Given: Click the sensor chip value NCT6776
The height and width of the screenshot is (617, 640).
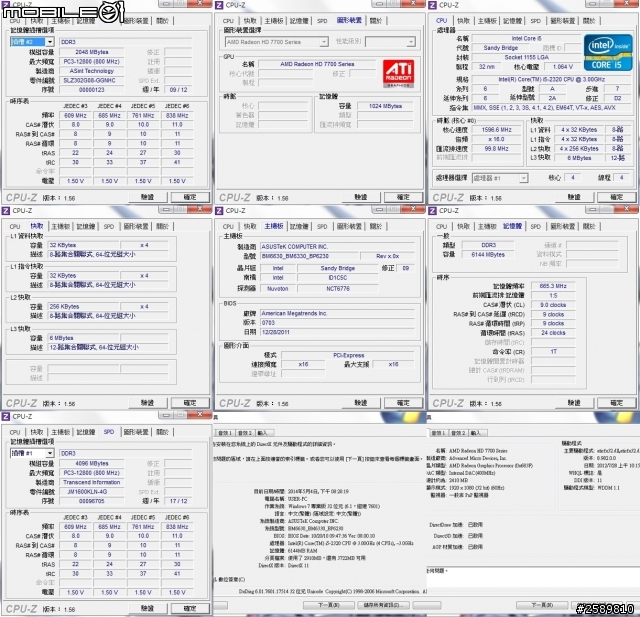Looking at the screenshot, I should click(338, 289).
